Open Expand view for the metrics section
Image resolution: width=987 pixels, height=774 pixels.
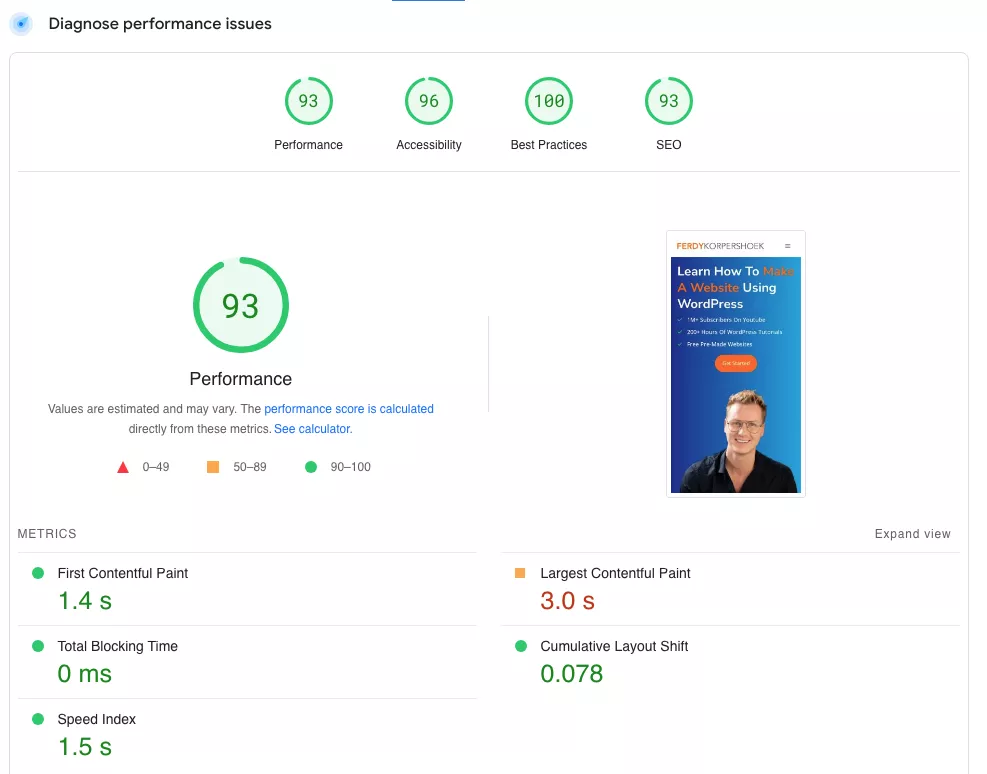pos(912,533)
